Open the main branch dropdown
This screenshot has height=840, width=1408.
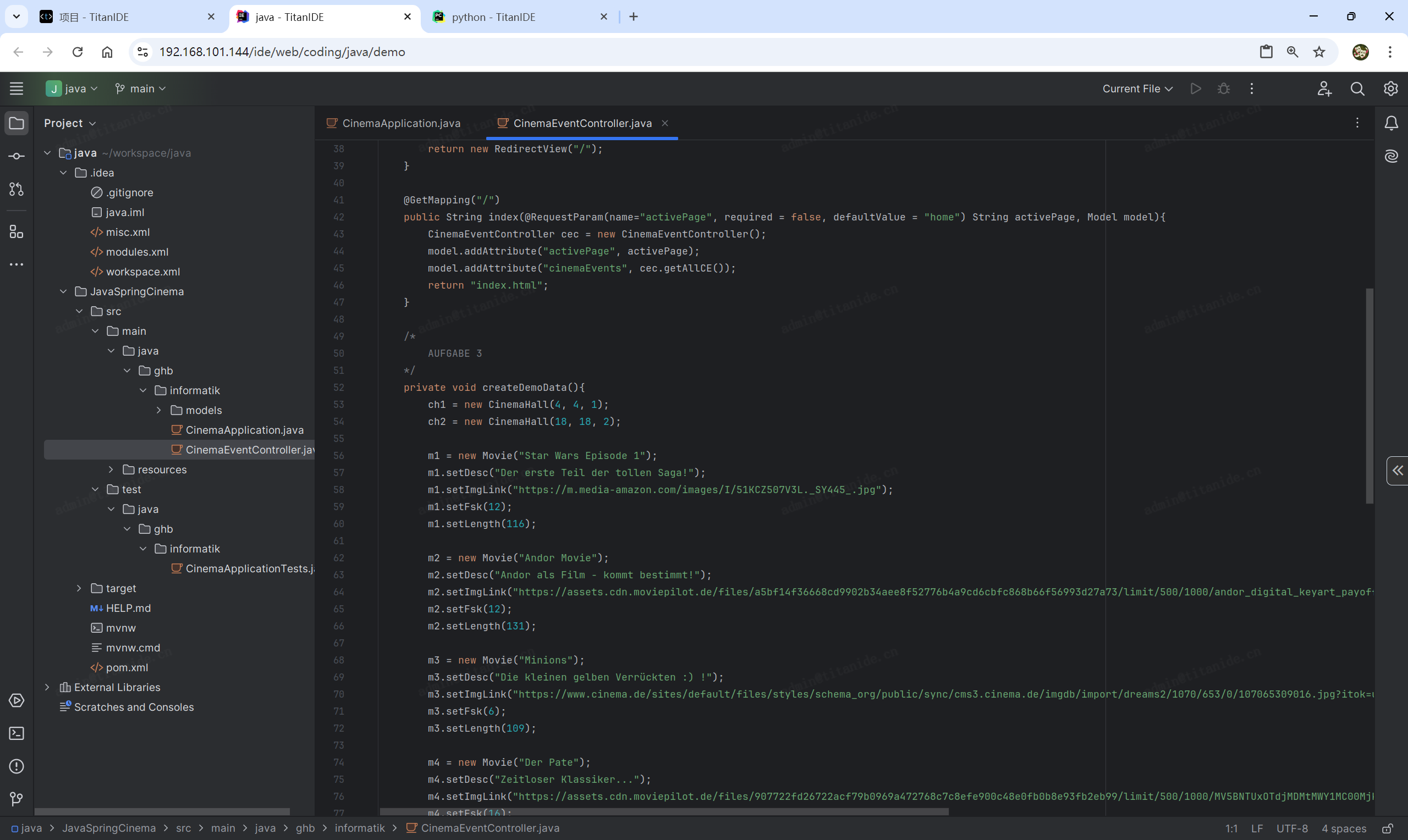(x=140, y=89)
